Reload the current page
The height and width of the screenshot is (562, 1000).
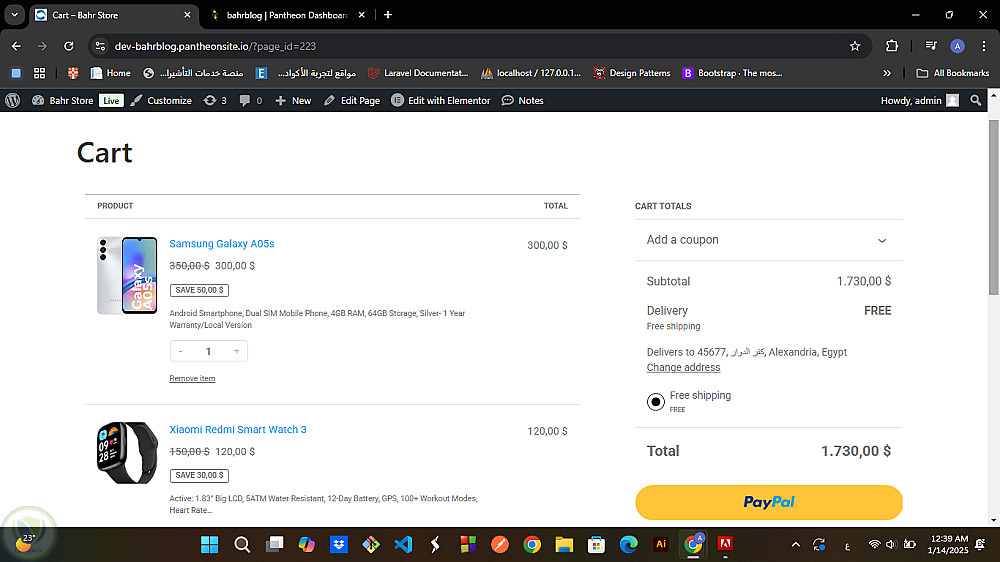click(69, 46)
